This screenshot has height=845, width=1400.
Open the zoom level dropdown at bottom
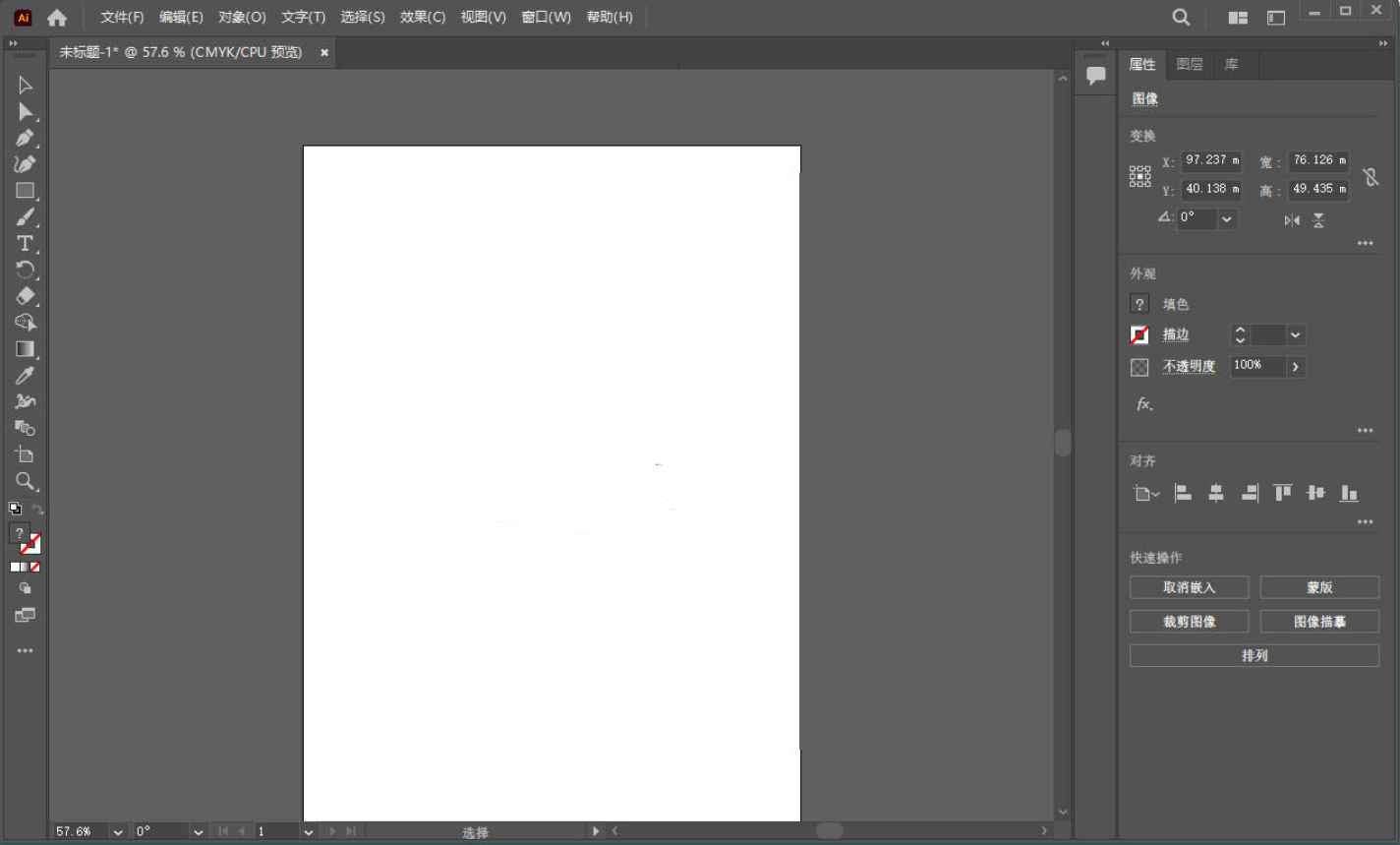coord(118,832)
